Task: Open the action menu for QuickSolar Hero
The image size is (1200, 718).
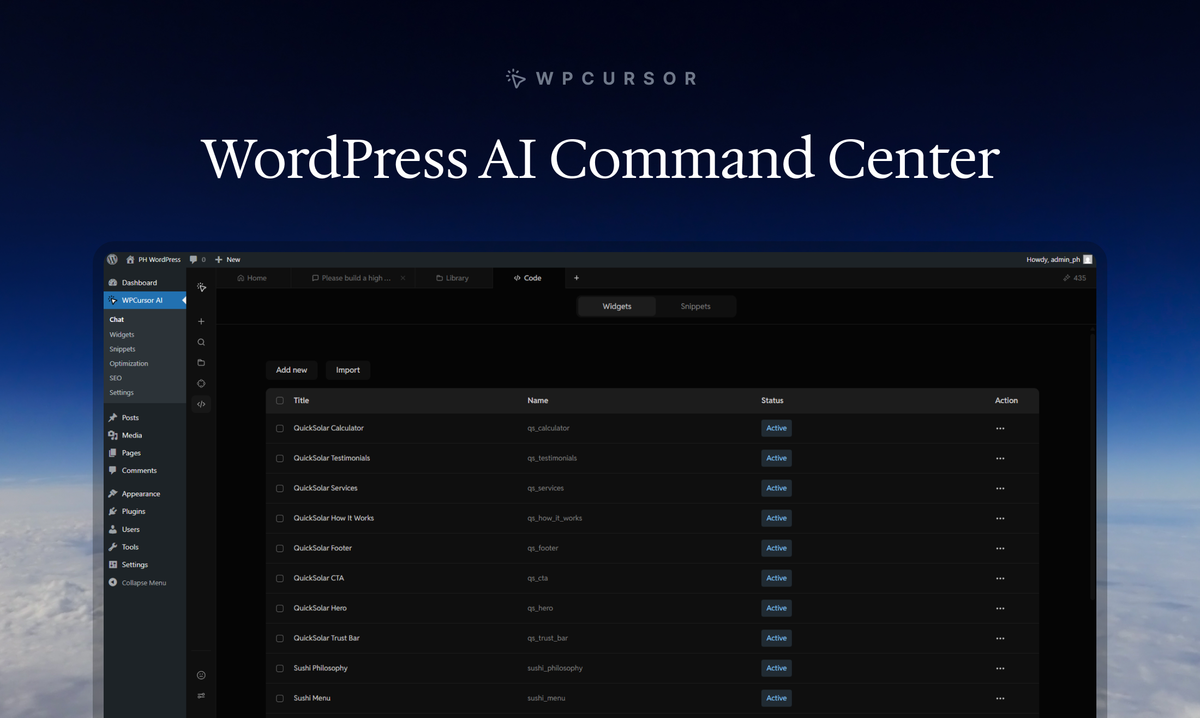Action: click(1000, 608)
